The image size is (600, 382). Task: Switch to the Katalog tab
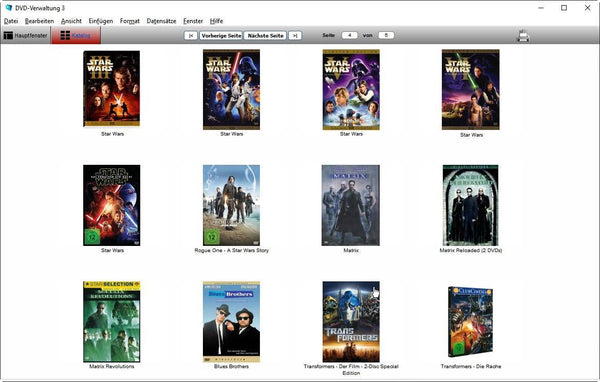click(x=76, y=36)
